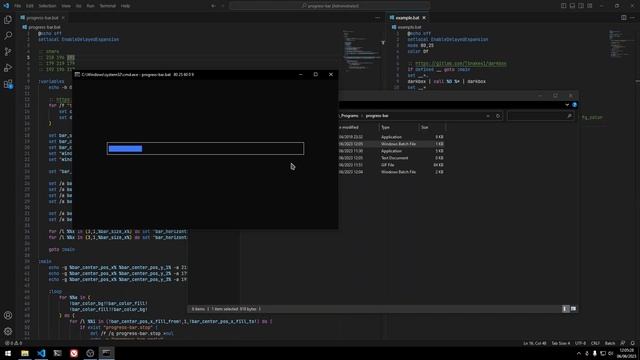640x360 pixels.
Task: Switch File Explorer to details view
Action: (565, 309)
